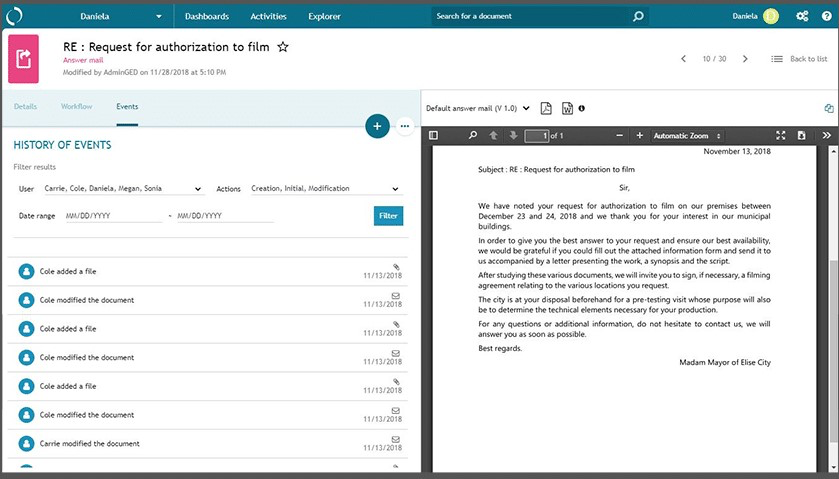Open the Activities menu
Screen dimensions: 839x479
[268, 16]
